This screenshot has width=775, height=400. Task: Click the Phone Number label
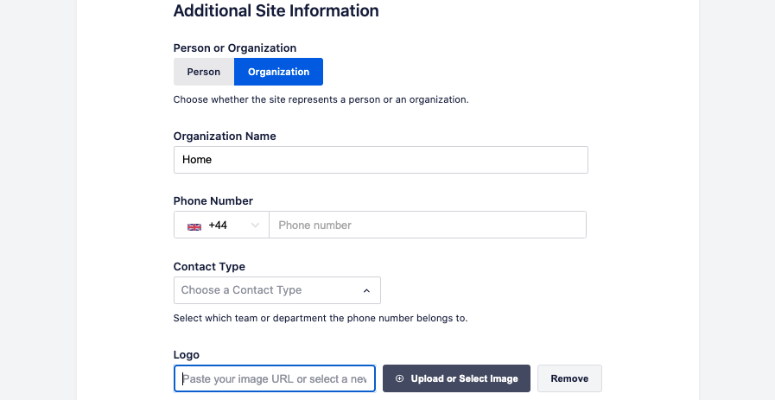point(213,201)
